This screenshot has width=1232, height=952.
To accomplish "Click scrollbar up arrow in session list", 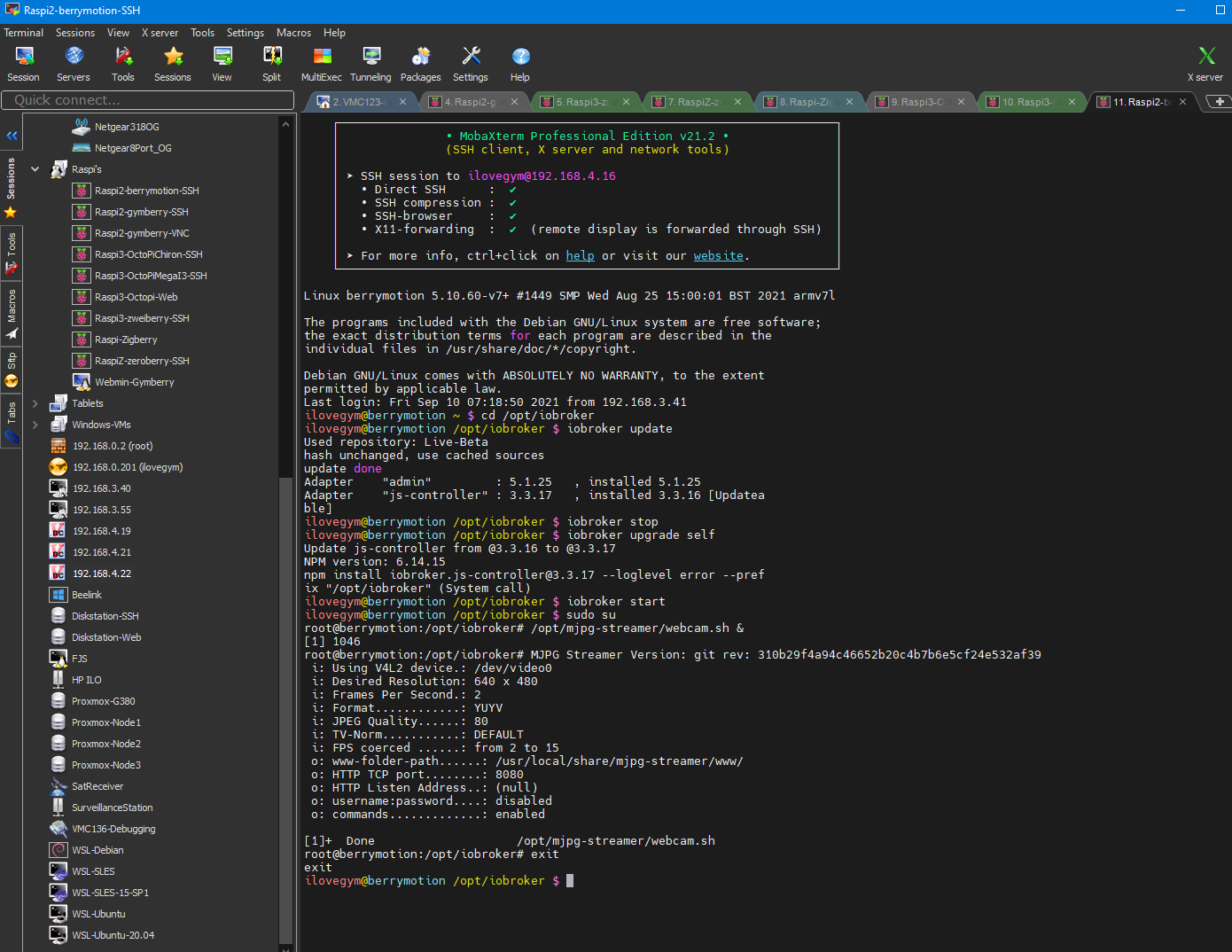I will [285, 124].
